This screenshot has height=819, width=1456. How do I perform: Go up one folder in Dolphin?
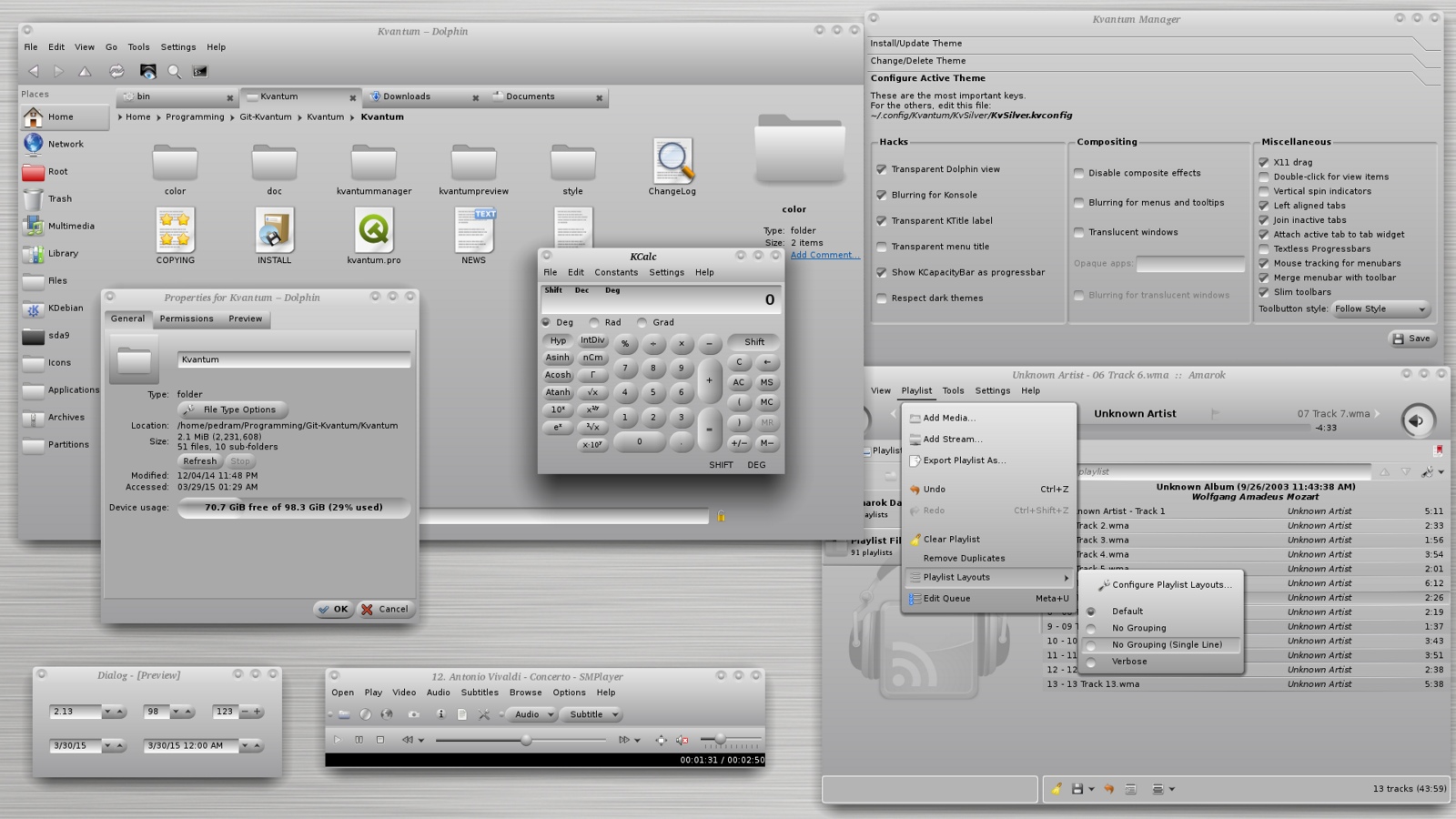coord(85,71)
